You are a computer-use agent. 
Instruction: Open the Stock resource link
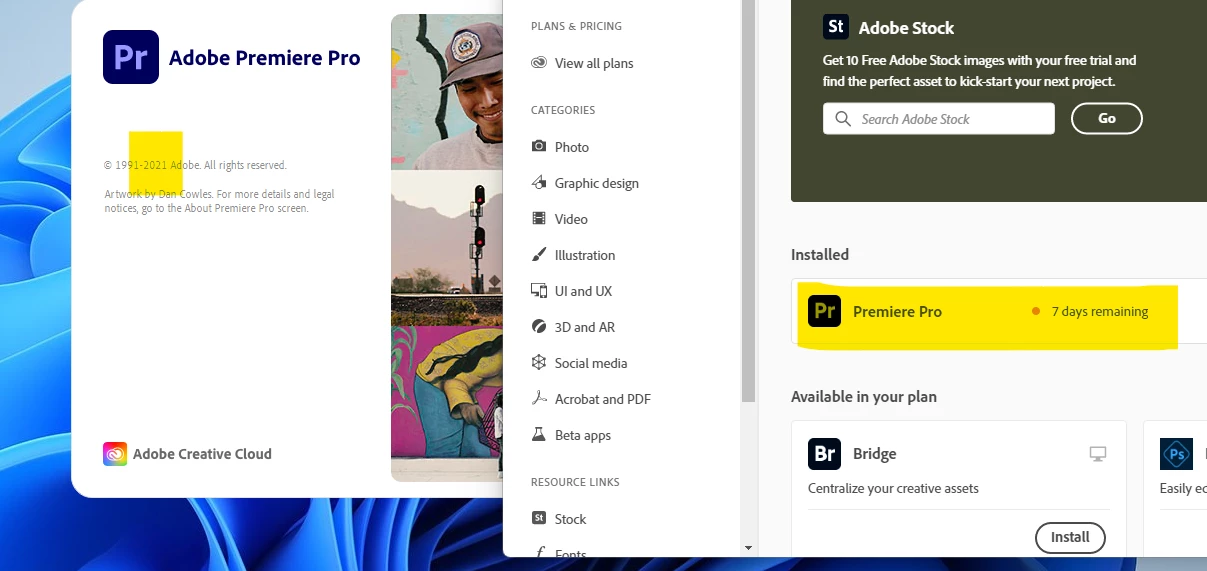click(570, 519)
